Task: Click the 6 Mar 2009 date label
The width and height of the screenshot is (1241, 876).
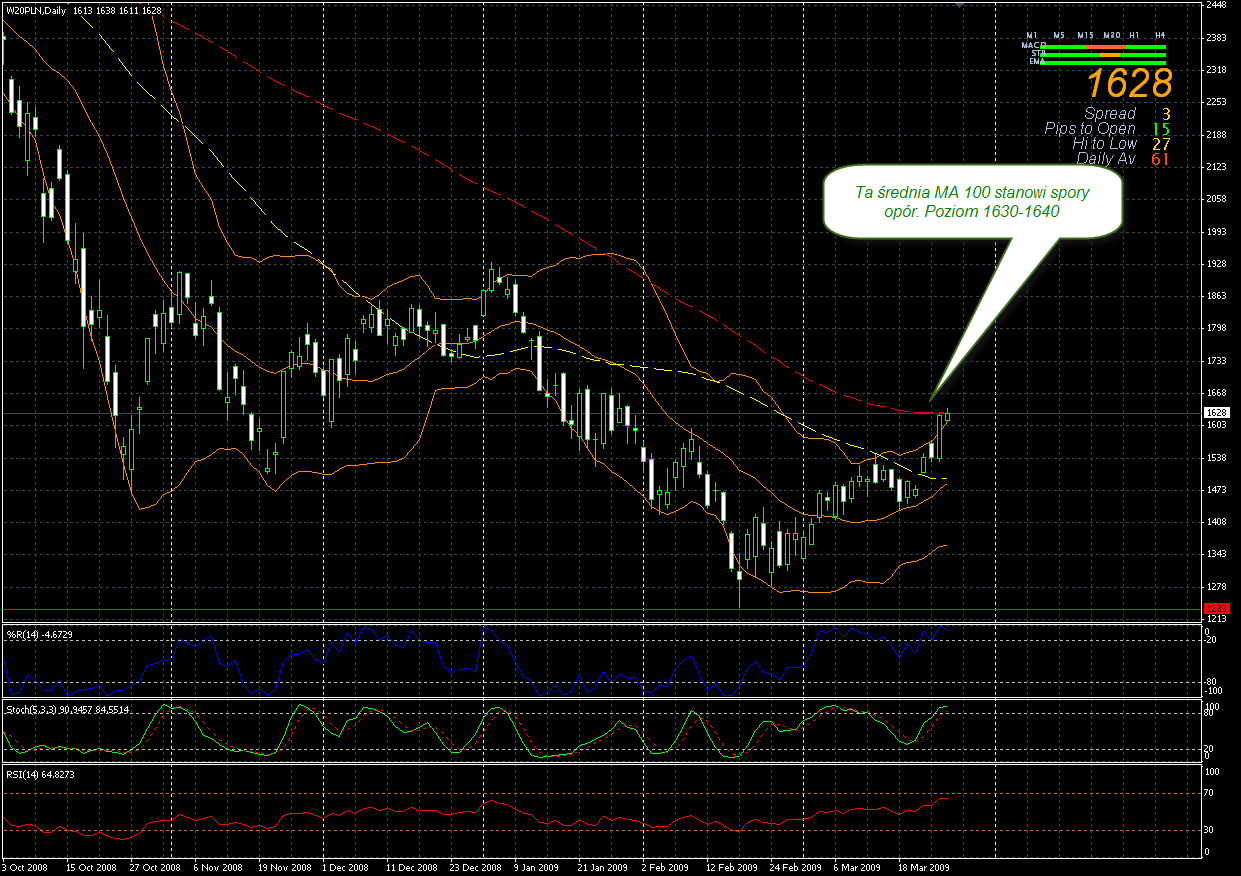Action: 858,868
